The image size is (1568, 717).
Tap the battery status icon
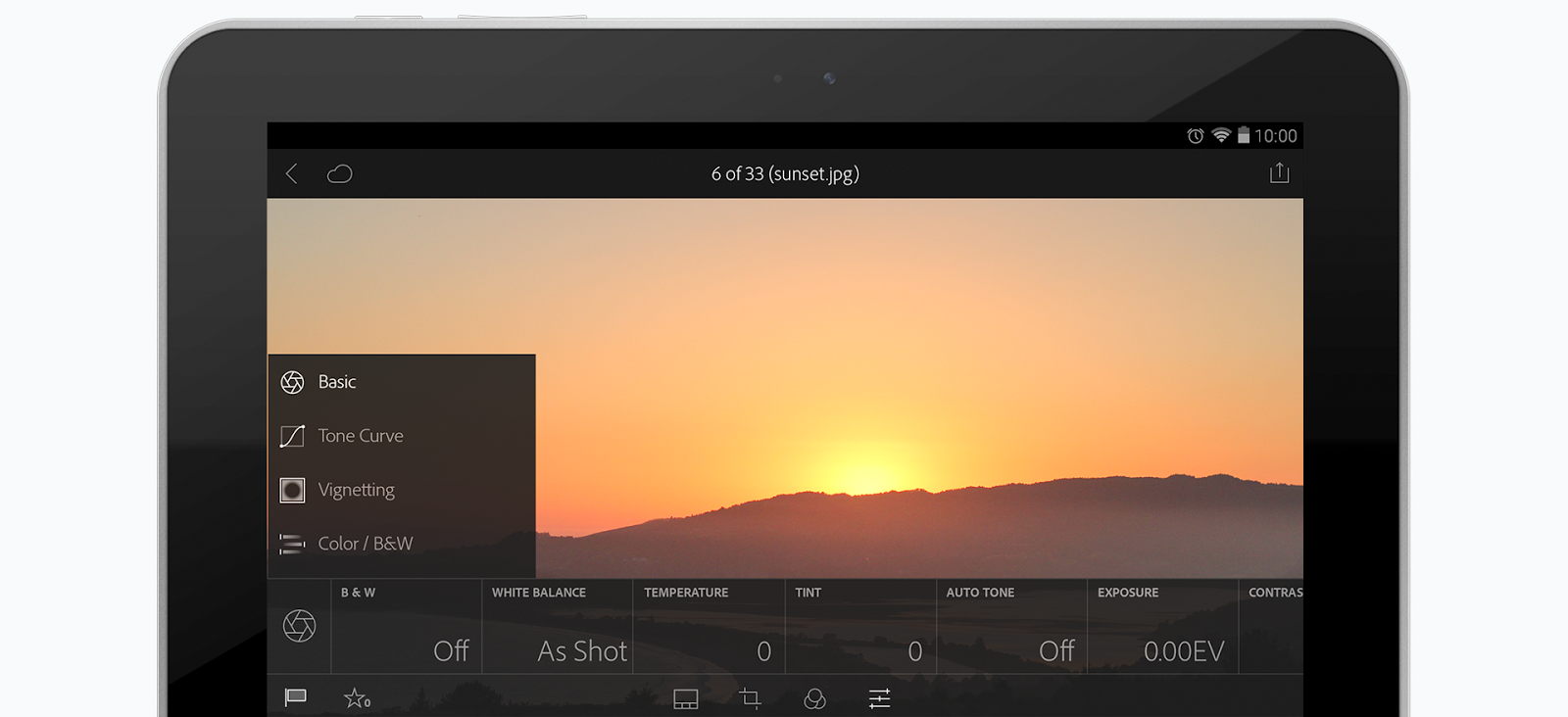click(1243, 135)
